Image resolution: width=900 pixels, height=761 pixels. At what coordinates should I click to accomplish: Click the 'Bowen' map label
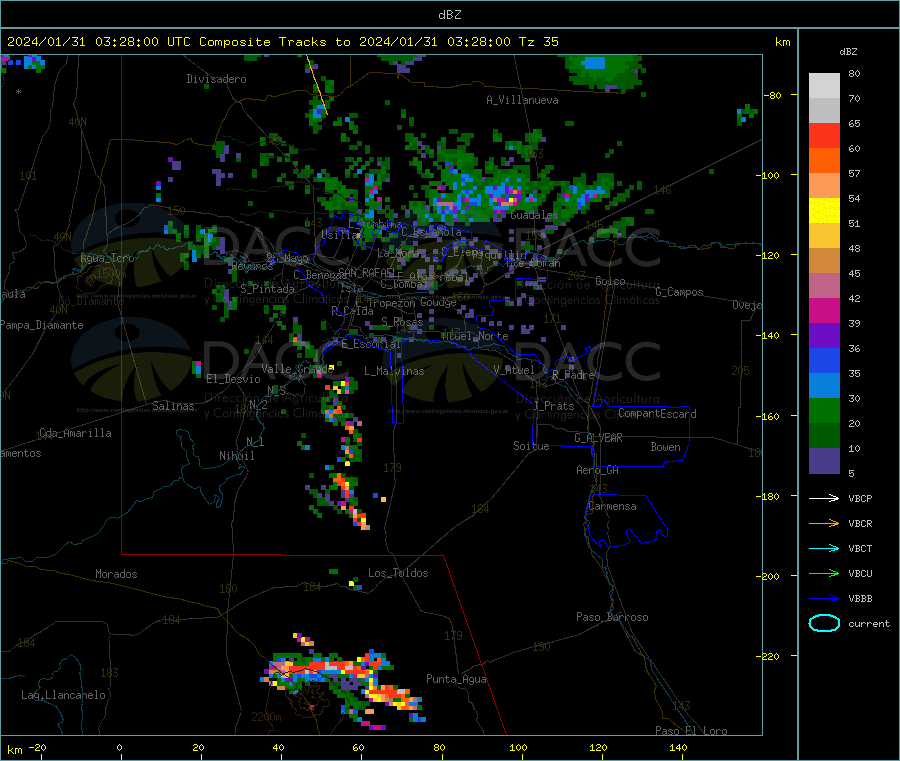point(665,447)
